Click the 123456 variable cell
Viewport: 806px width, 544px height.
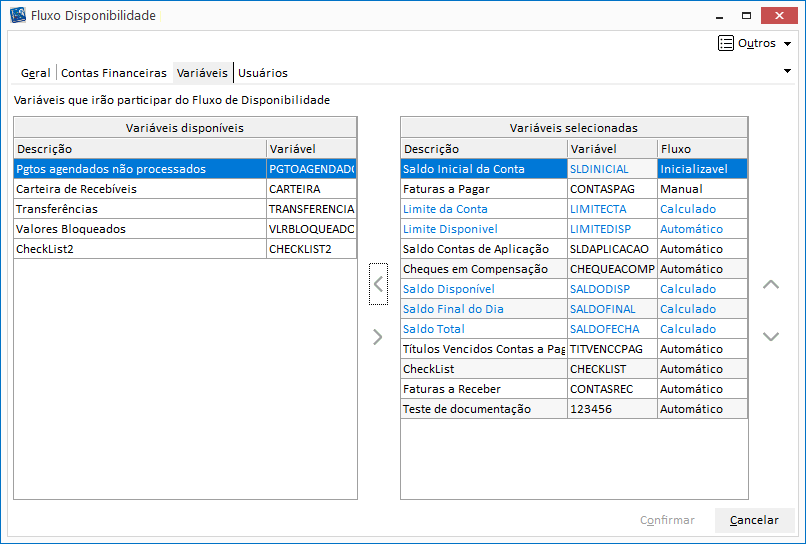612,410
